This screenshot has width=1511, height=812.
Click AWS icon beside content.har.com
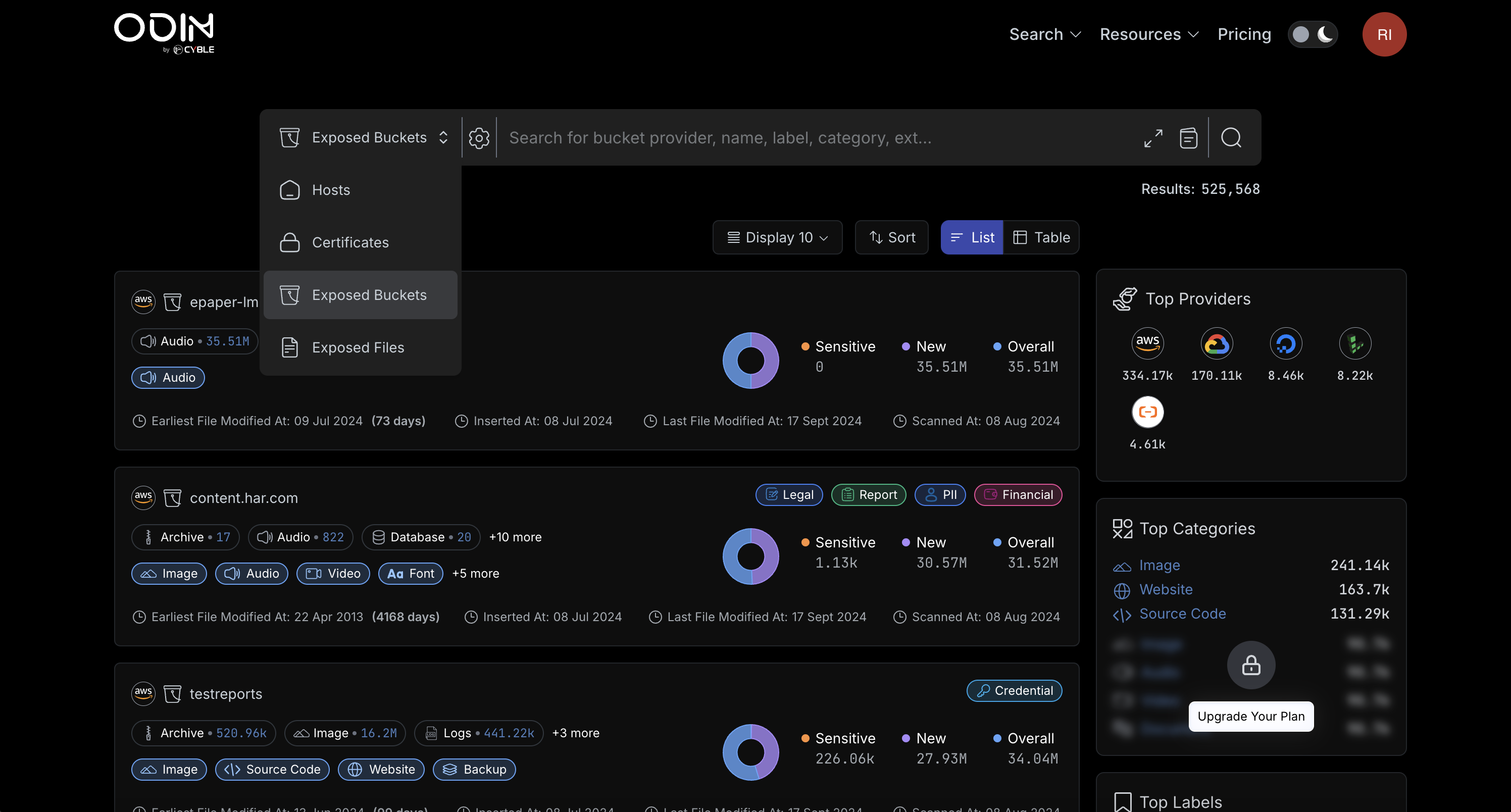tap(143, 497)
